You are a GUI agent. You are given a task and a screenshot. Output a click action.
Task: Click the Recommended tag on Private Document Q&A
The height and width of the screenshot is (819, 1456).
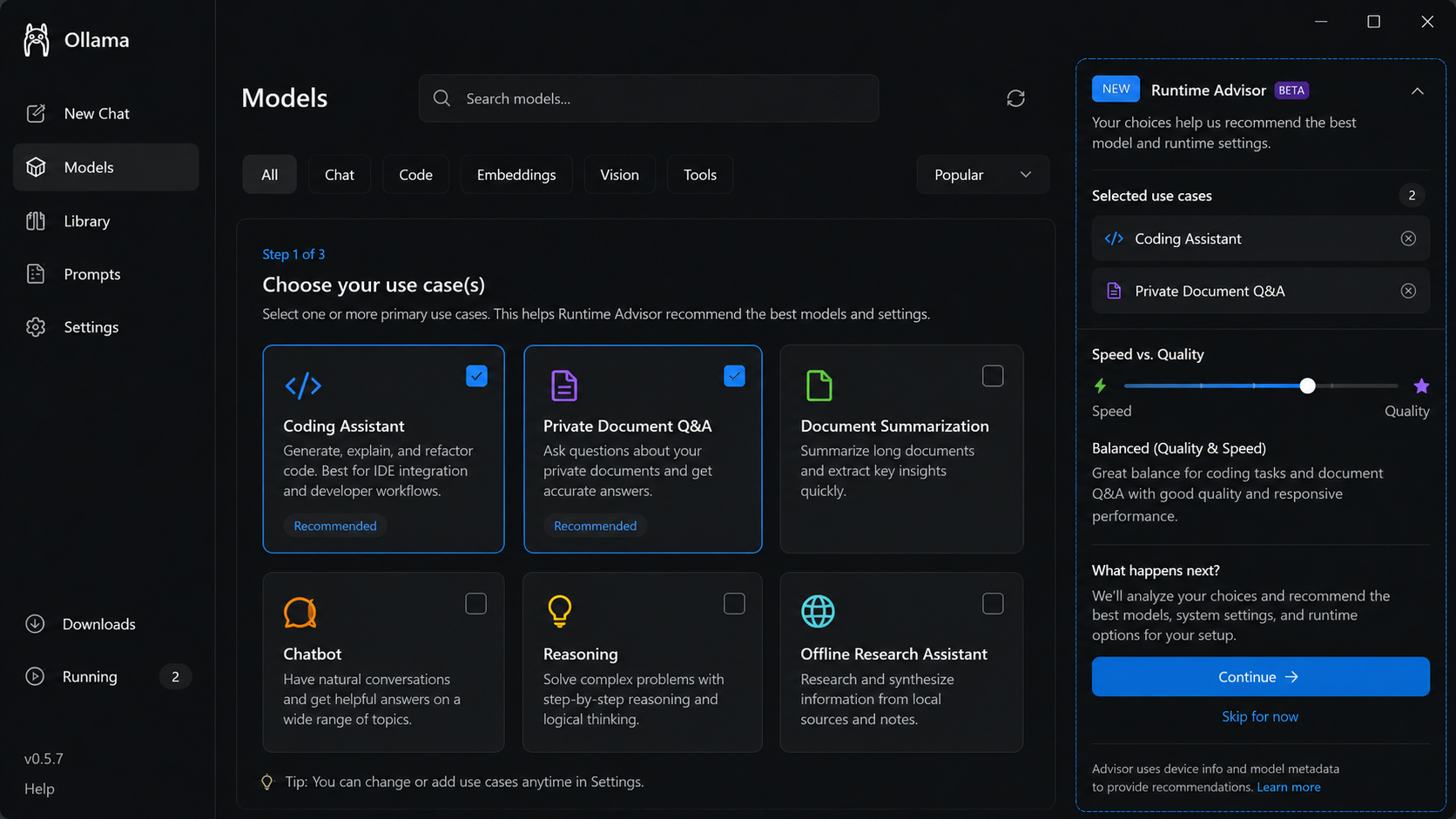595,526
